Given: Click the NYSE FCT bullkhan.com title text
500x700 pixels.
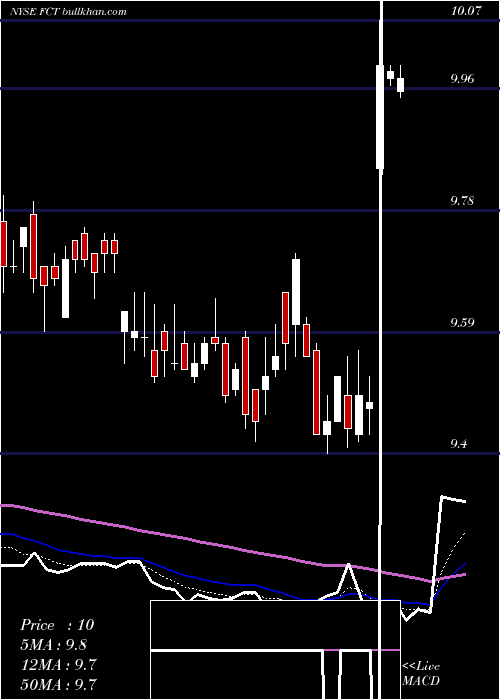Looking at the screenshot, I should point(68,11).
